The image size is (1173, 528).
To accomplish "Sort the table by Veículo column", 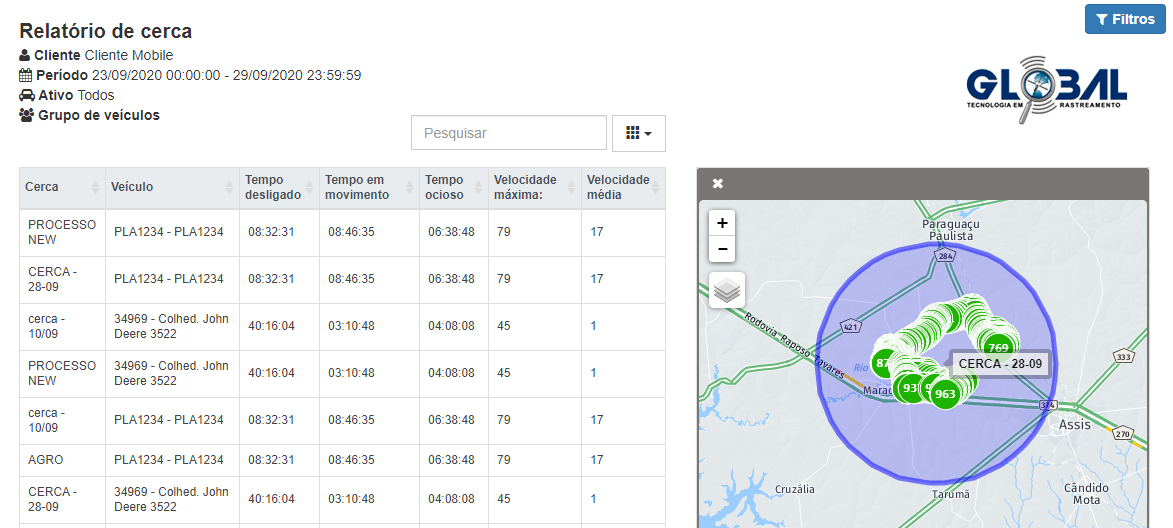I will tap(170, 187).
